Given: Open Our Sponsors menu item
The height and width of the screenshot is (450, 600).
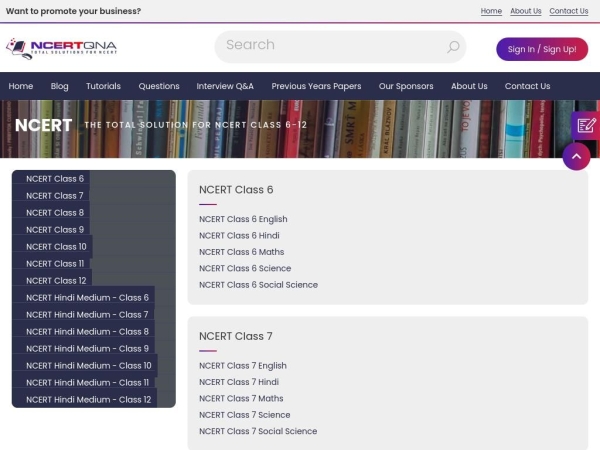Looking at the screenshot, I should (406, 86).
